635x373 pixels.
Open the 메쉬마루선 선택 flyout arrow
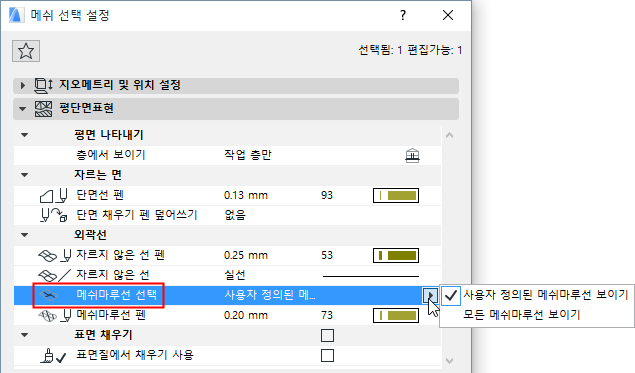tap(430, 295)
